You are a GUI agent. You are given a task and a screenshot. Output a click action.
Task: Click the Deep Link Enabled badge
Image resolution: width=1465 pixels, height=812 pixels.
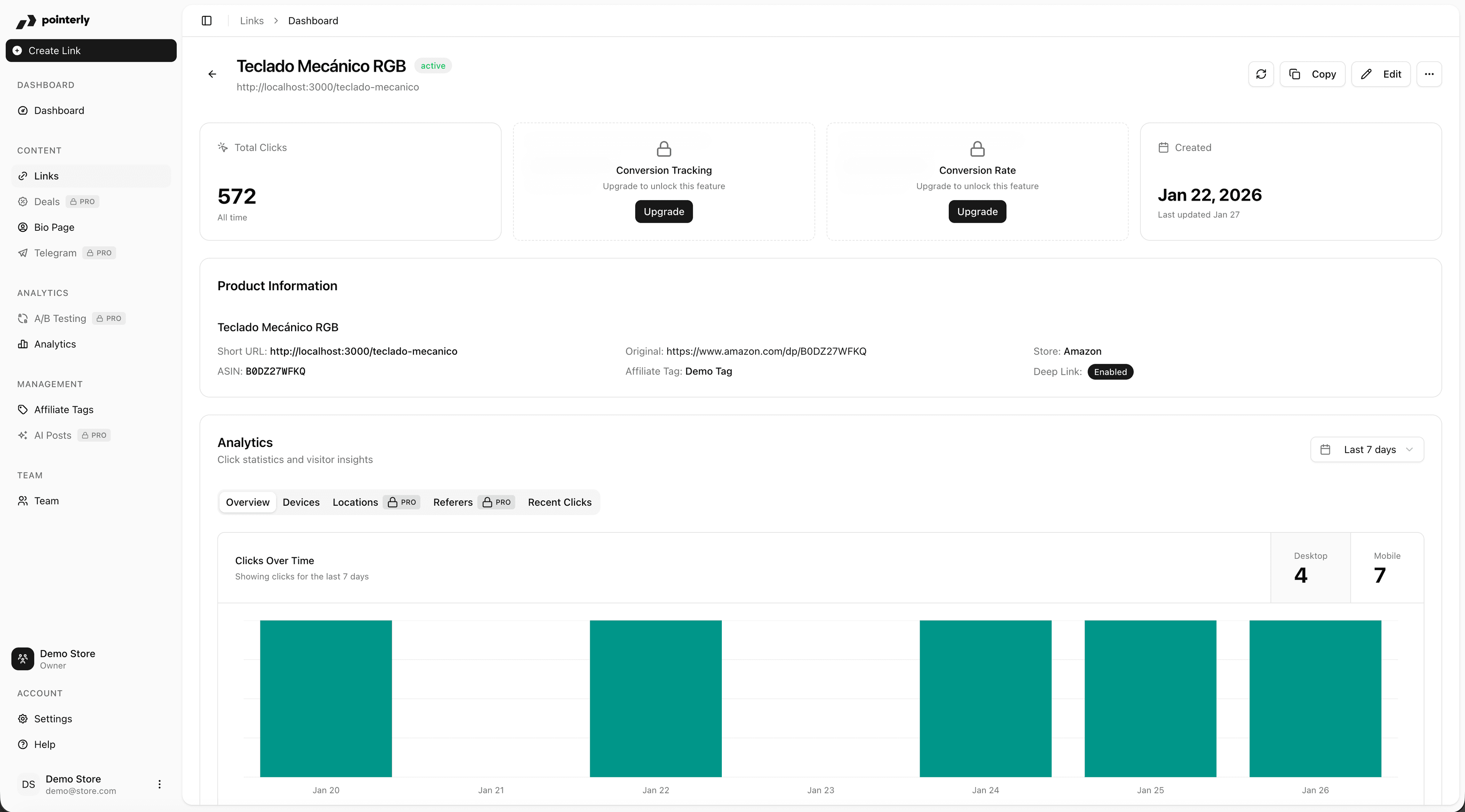pos(1110,371)
